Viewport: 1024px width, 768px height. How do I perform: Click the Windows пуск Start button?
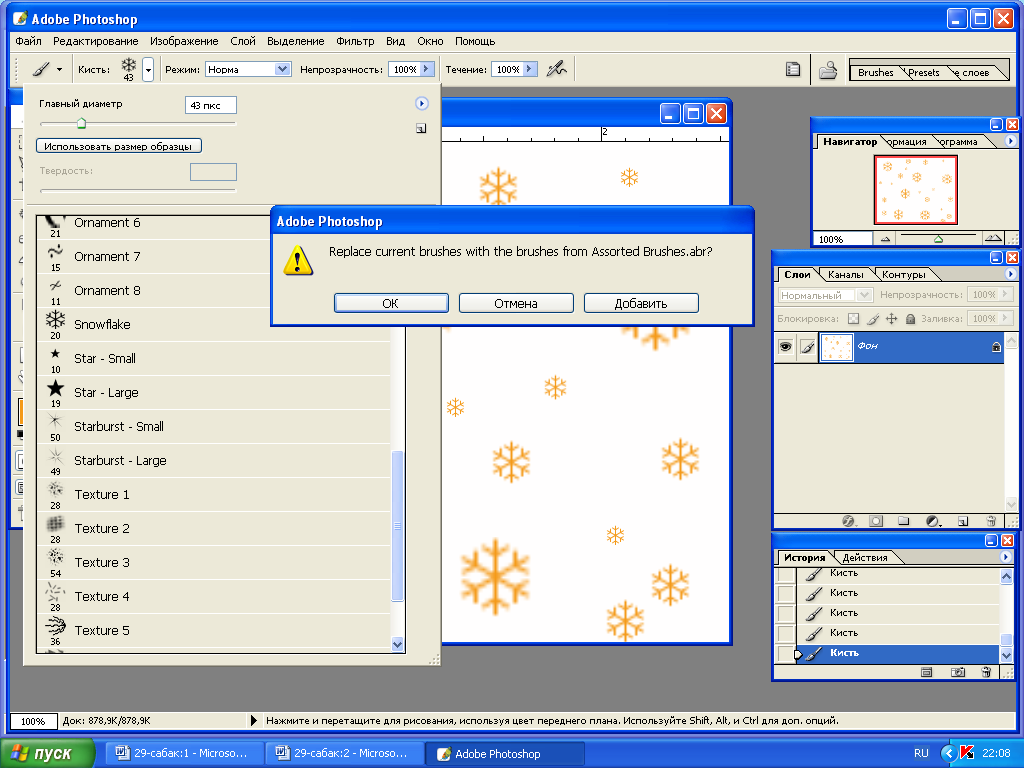click(47, 754)
